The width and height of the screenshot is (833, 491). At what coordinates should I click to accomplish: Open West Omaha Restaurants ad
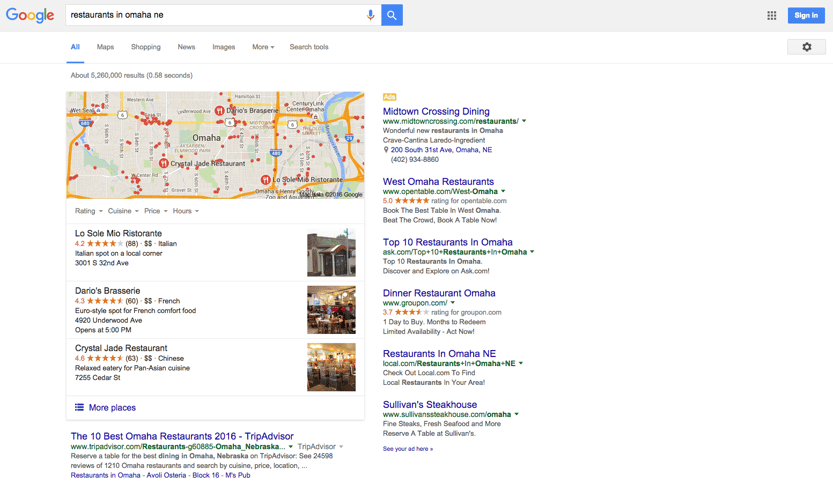click(x=438, y=182)
